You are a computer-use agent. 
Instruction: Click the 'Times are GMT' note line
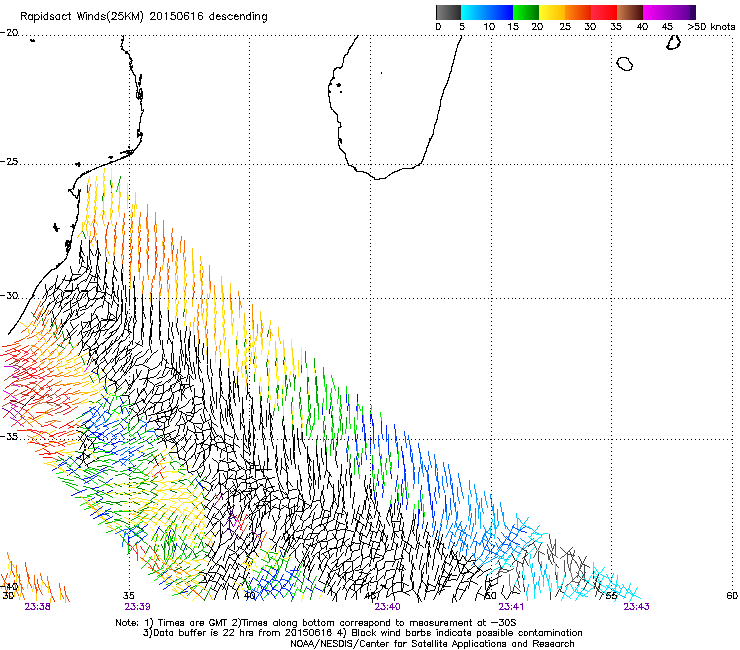click(316, 623)
